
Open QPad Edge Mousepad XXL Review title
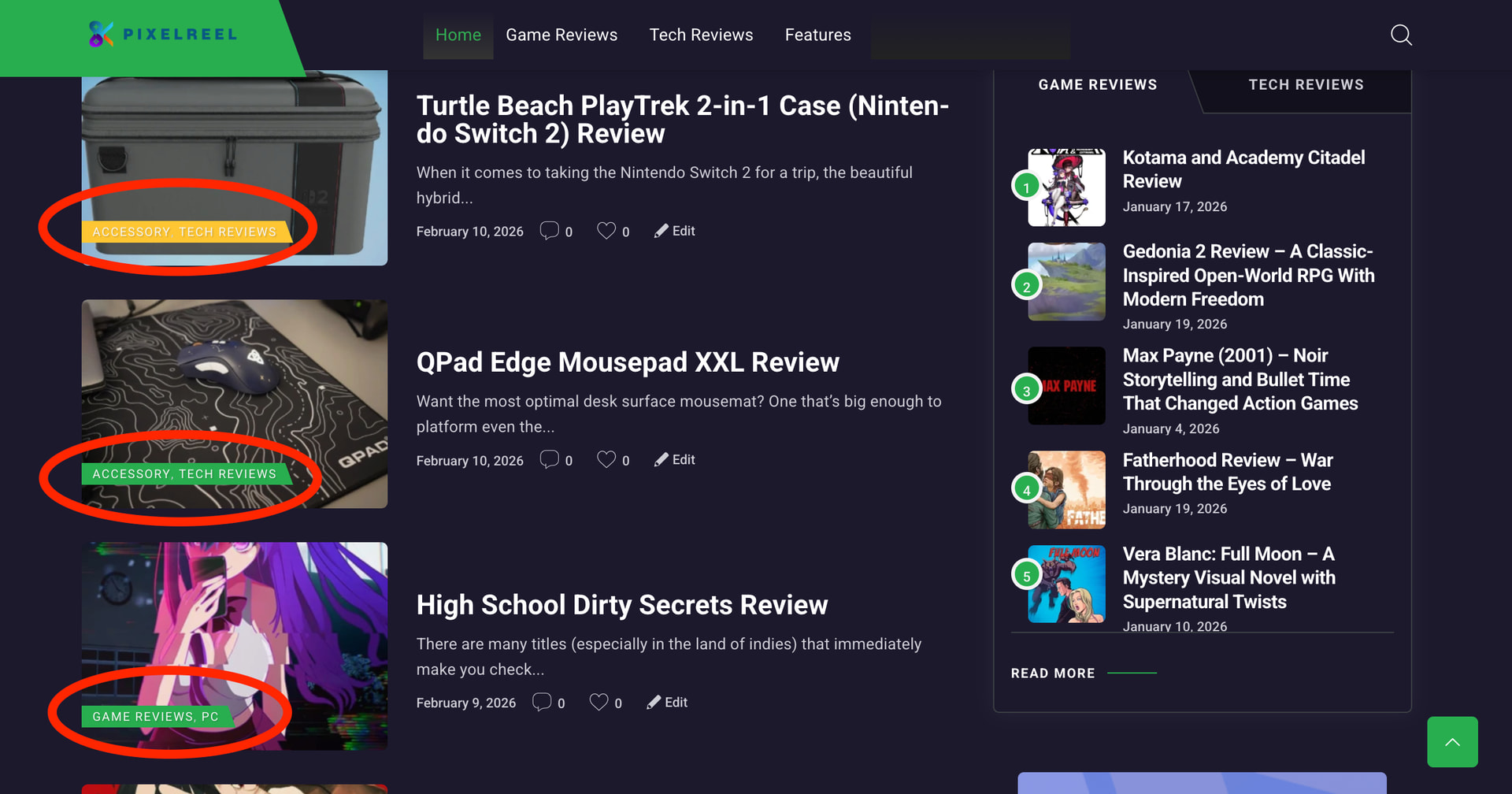(627, 362)
